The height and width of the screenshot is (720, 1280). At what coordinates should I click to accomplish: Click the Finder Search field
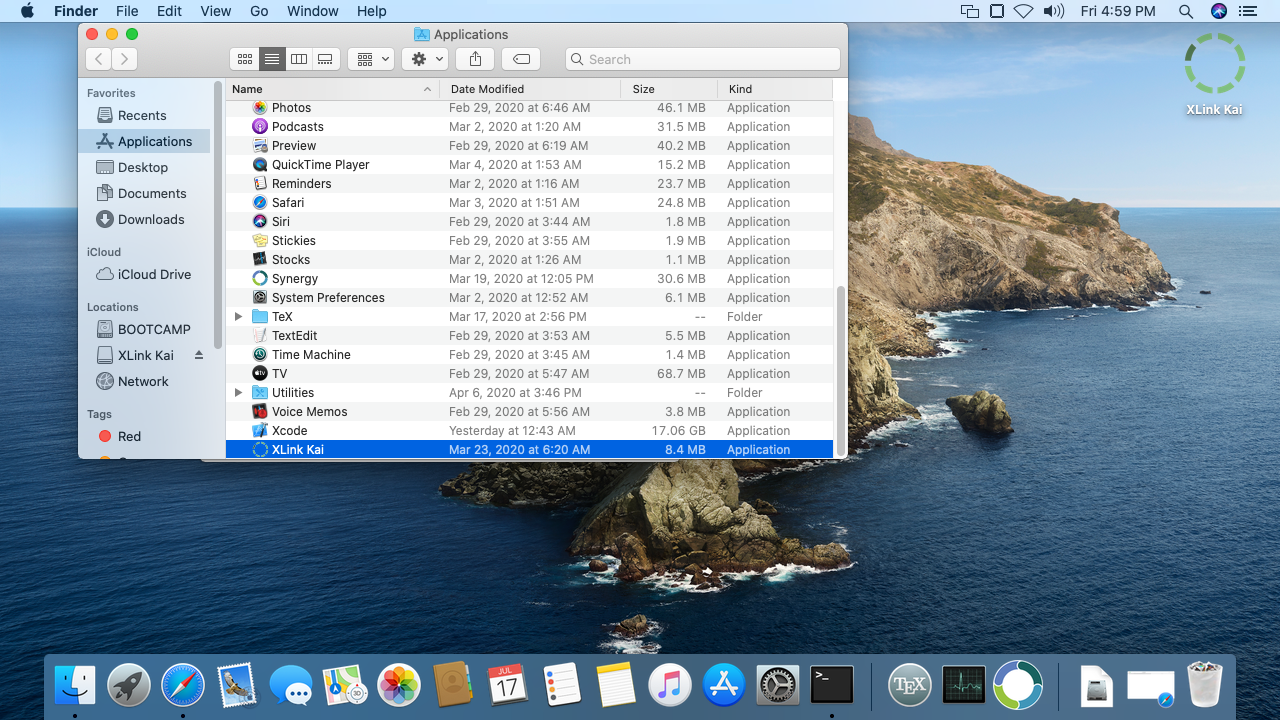pyautogui.click(x=702, y=59)
